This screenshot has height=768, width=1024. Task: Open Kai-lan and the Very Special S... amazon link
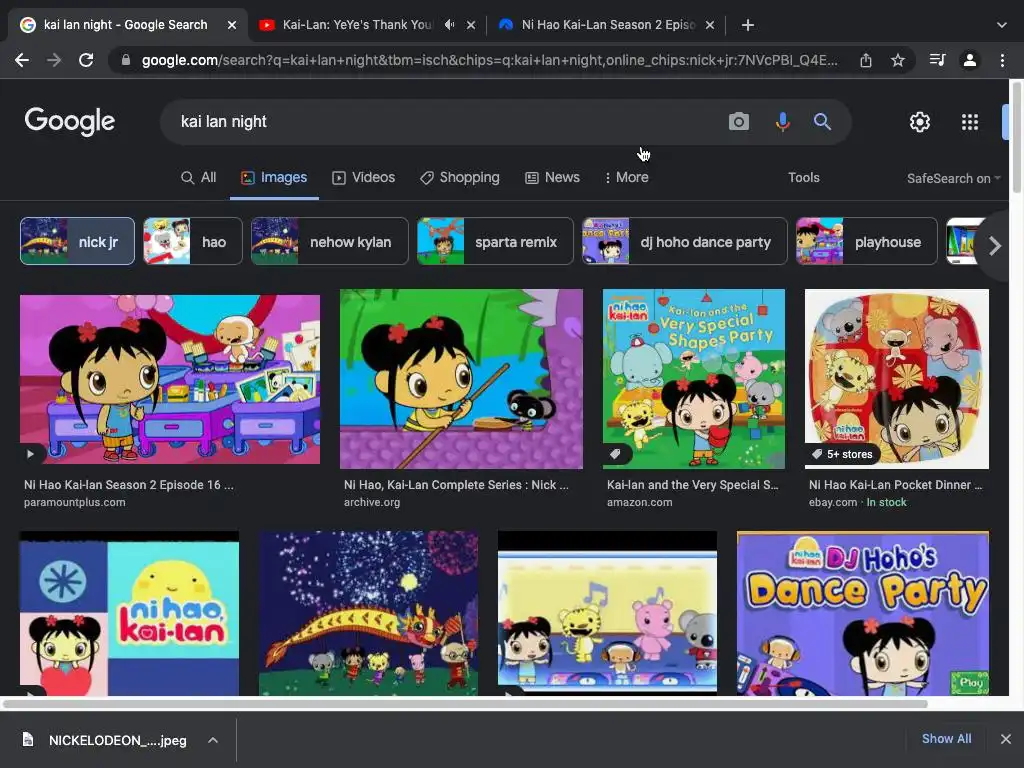(692, 485)
